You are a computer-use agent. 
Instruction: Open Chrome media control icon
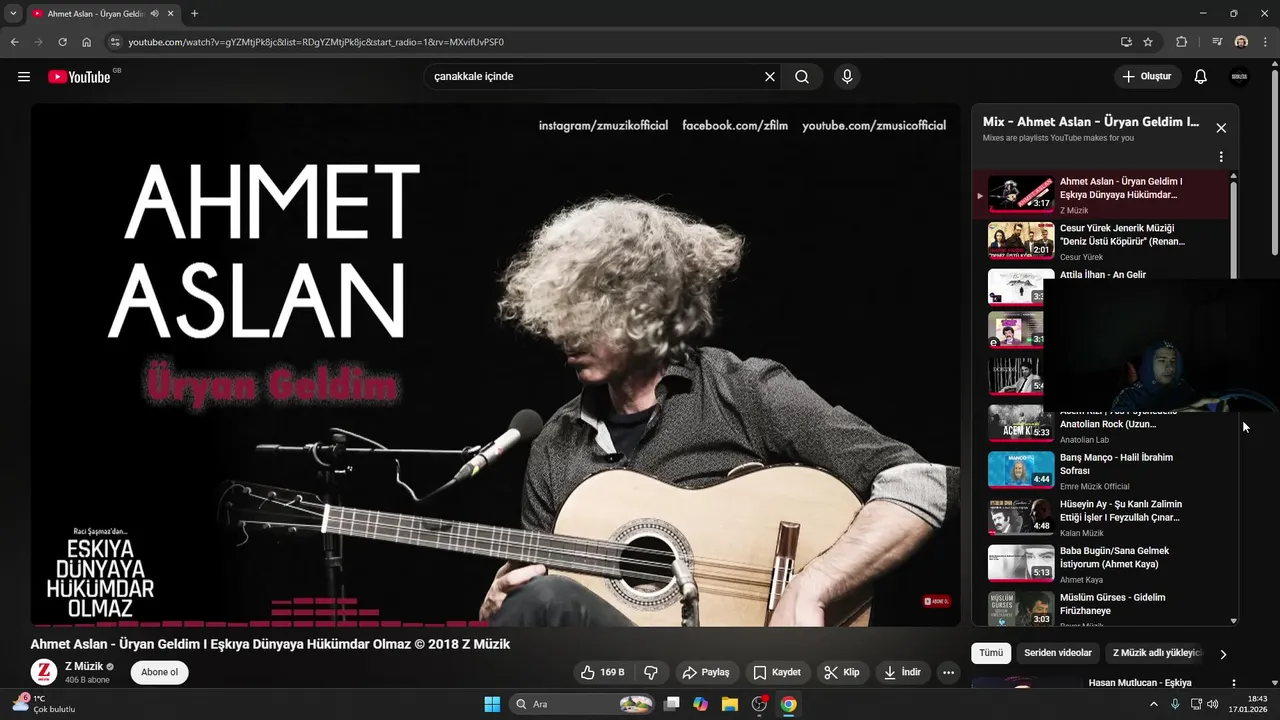coord(1217,42)
